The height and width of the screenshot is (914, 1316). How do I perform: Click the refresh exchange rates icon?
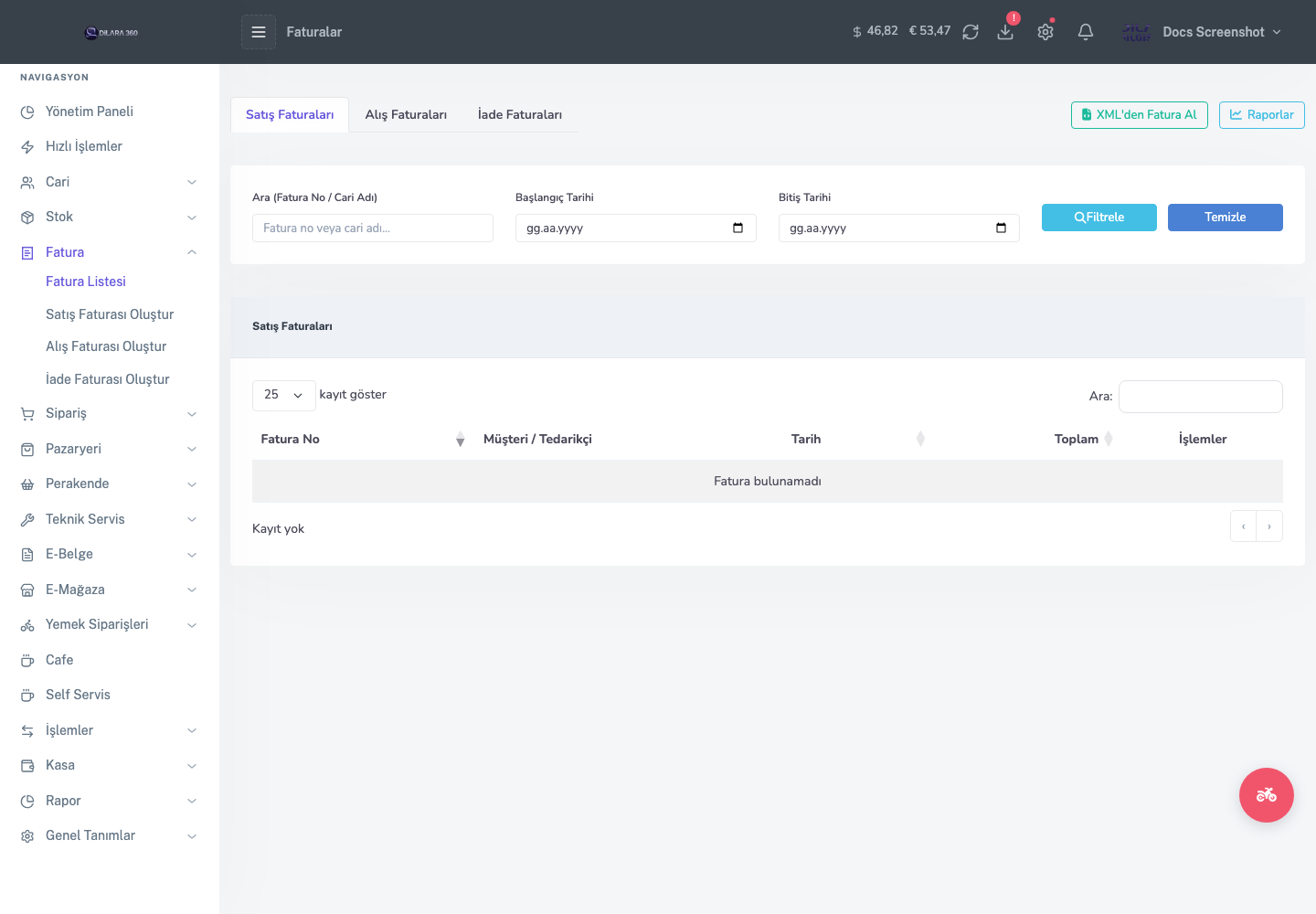click(971, 32)
